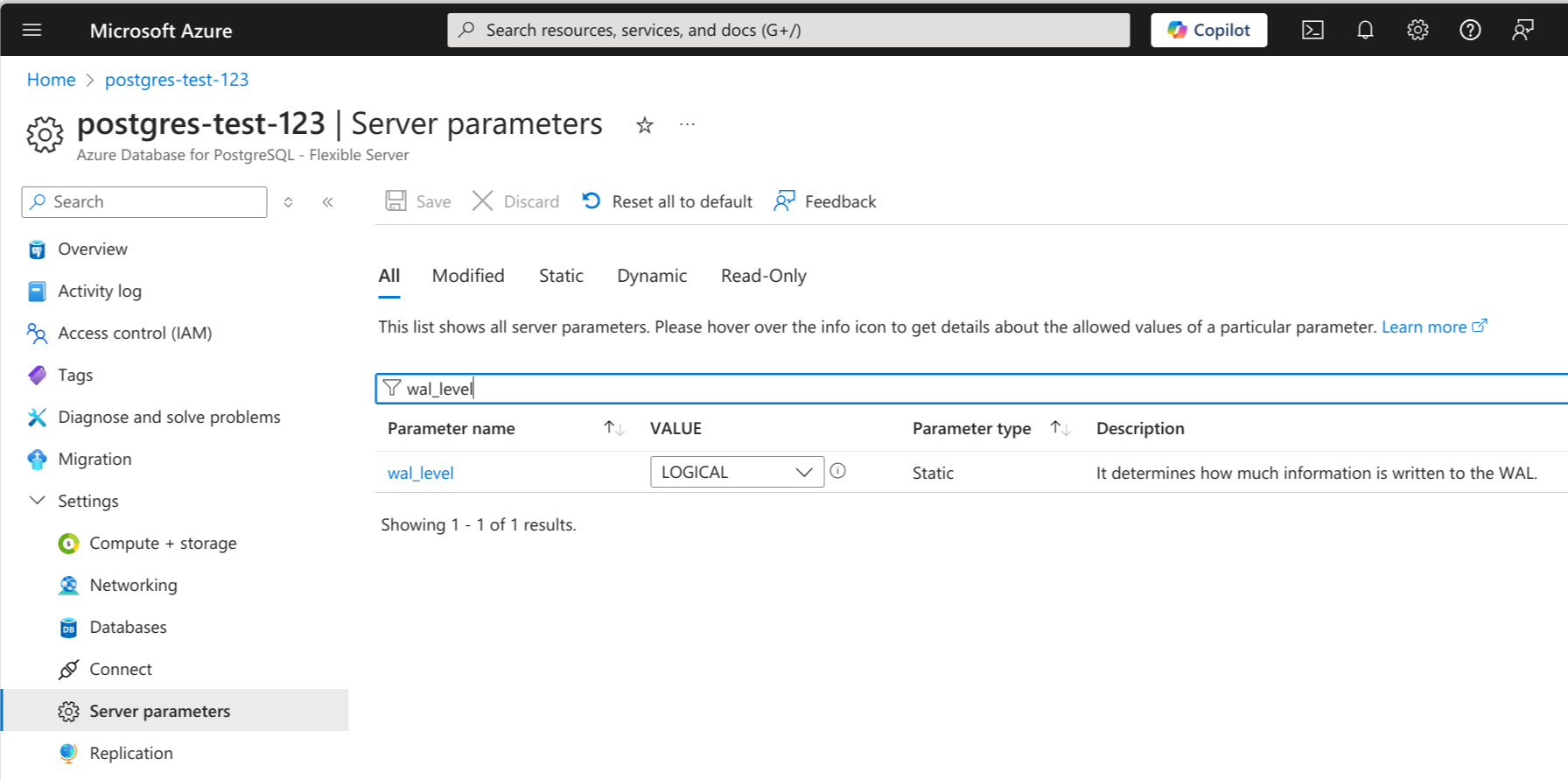Select the All tab
The image size is (1568, 780).
tap(389, 276)
